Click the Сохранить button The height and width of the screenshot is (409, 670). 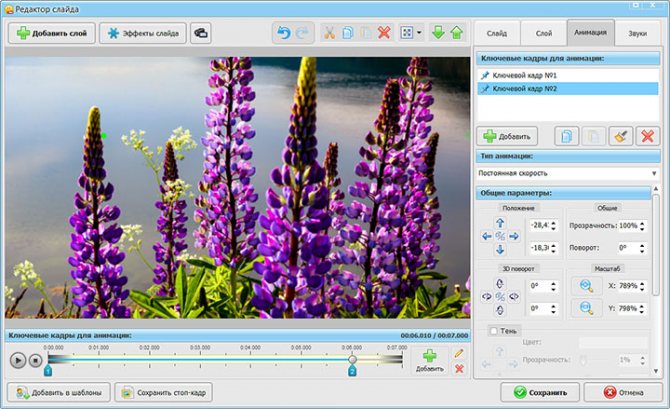click(x=540, y=392)
